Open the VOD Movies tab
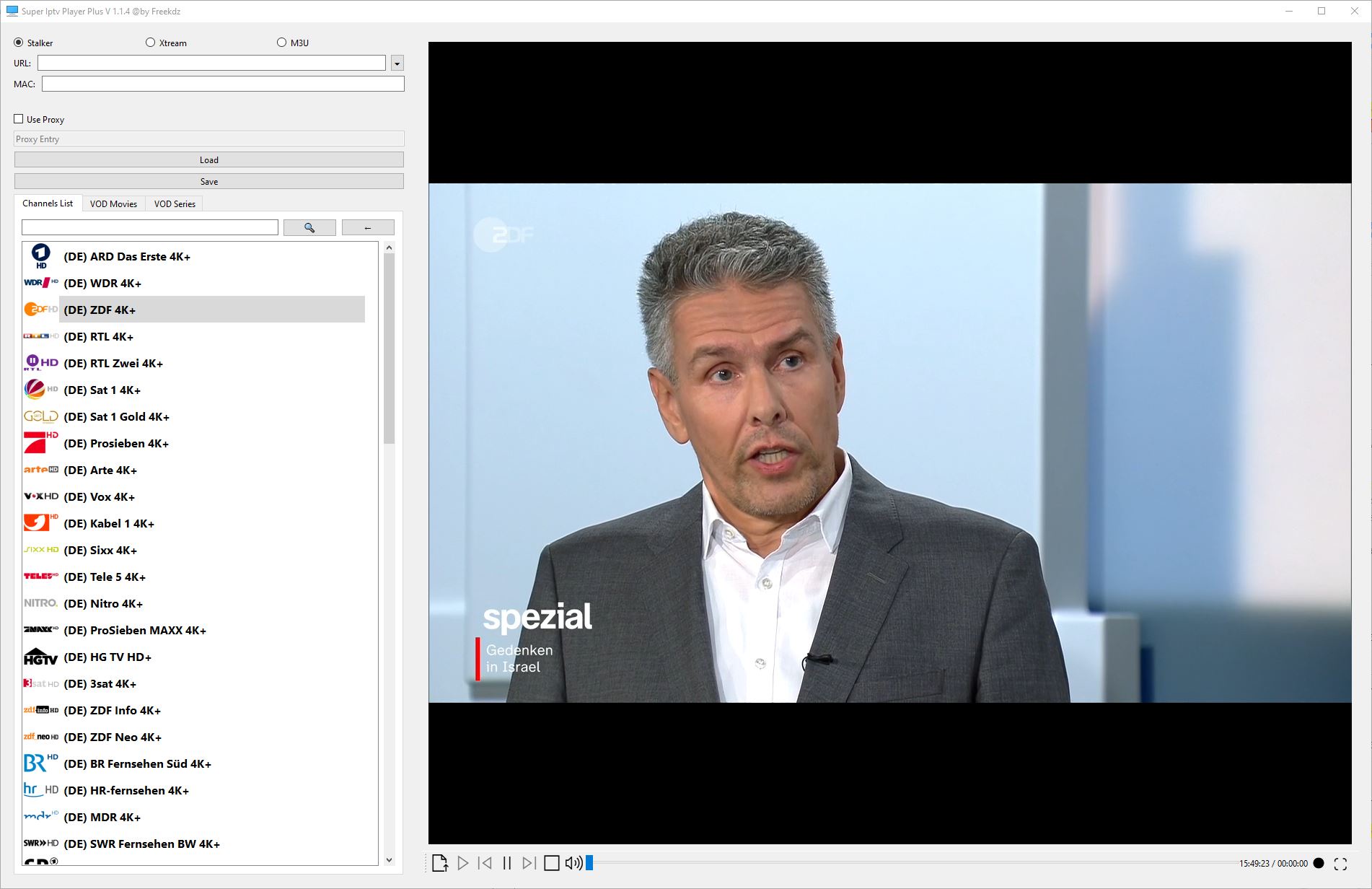1372x889 pixels. point(113,204)
